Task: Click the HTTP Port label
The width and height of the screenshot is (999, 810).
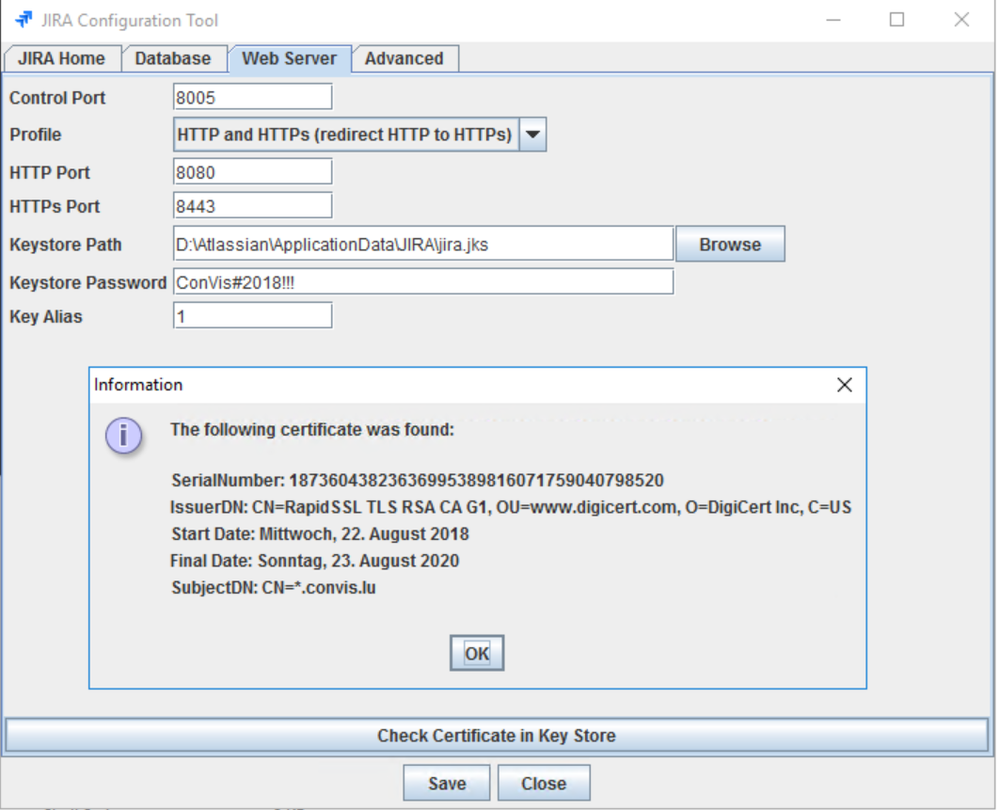Action: coord(50,172)
